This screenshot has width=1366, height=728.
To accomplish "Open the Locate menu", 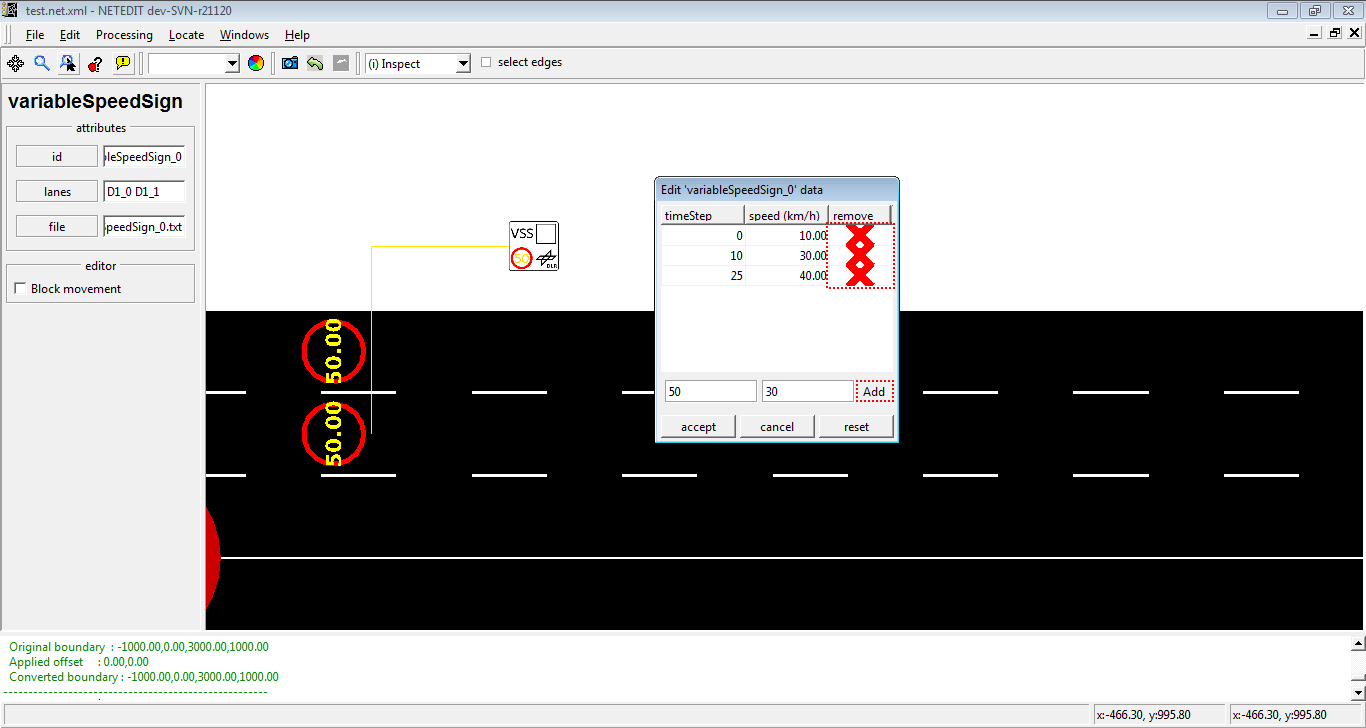I will tap(186, 35).
